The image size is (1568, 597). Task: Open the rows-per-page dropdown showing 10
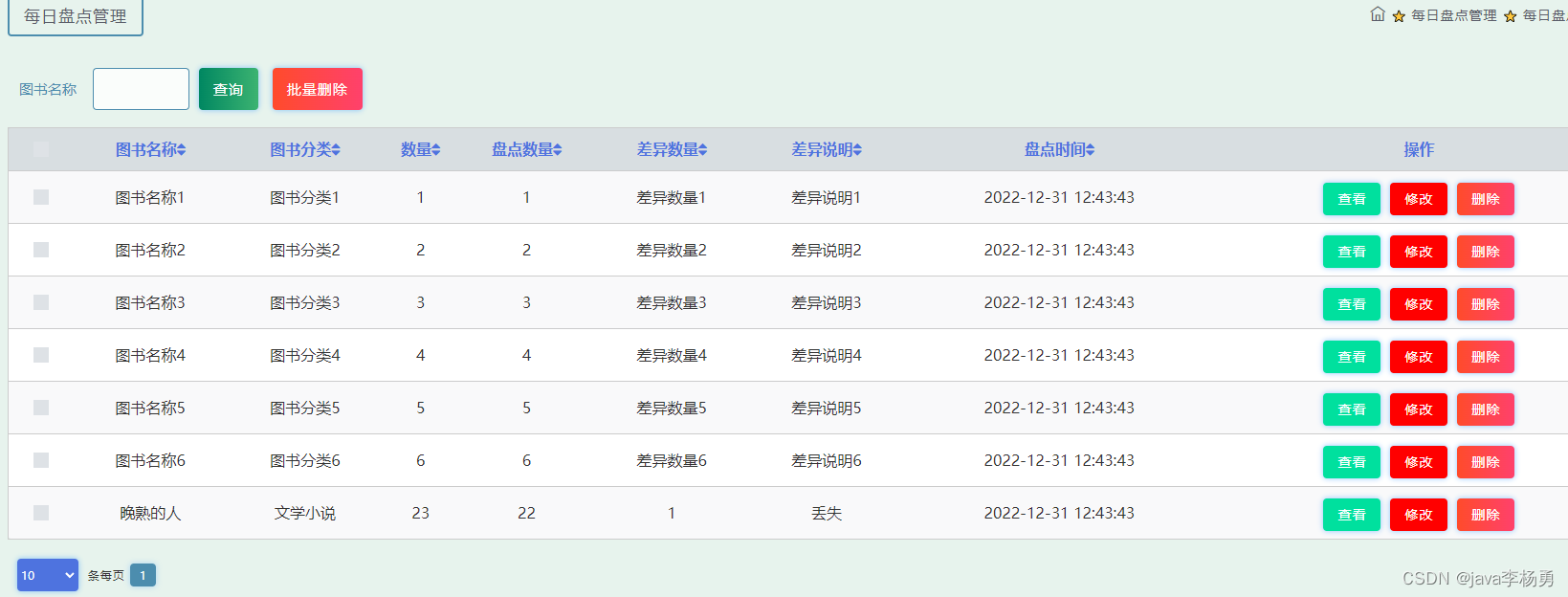pos(48,575)
